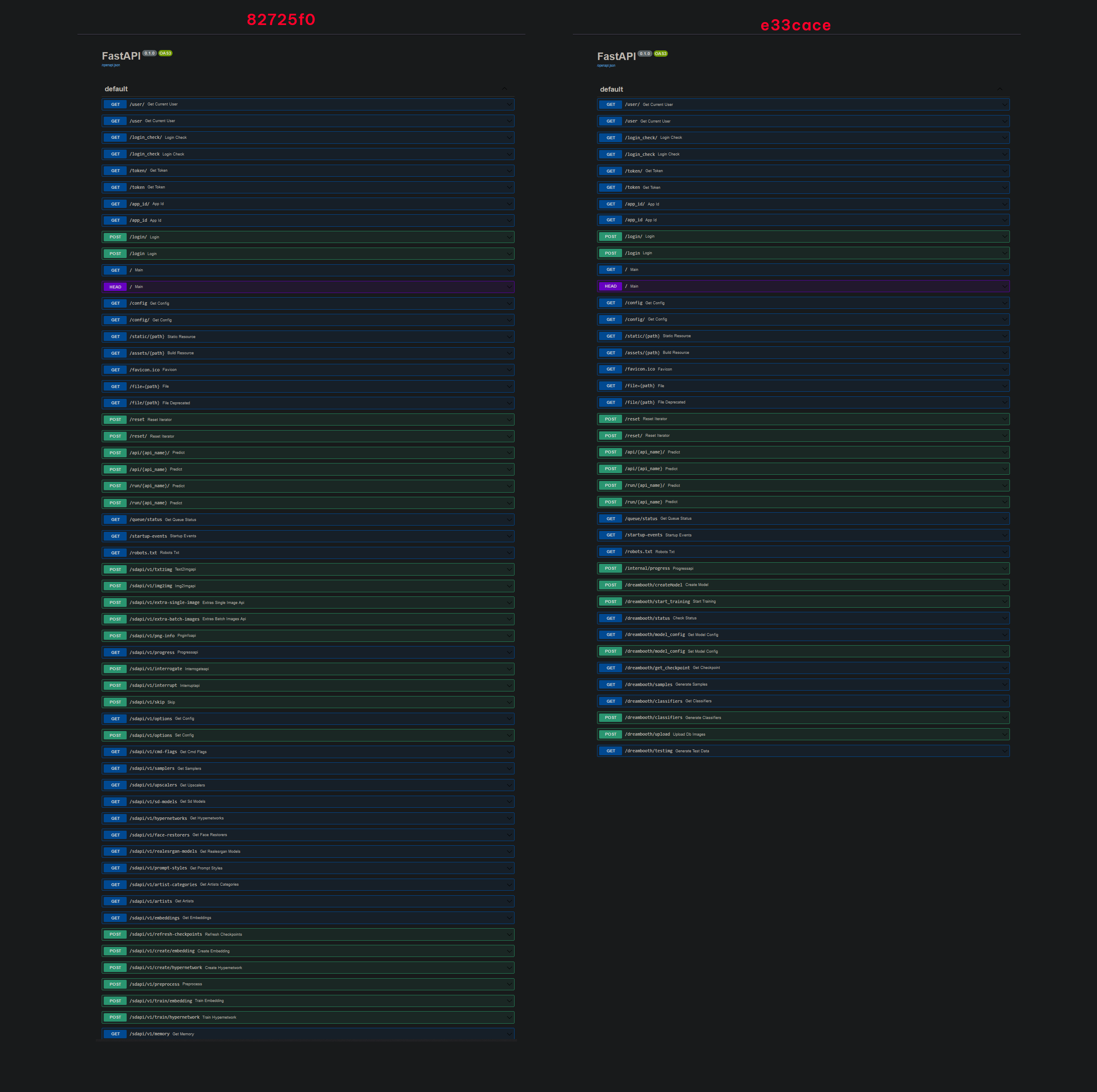The width and height of the screenshot is (1097, 1092).
Task: Click the GET badge on /dreambooth/status Check Status row
Action: pos(610,618)
